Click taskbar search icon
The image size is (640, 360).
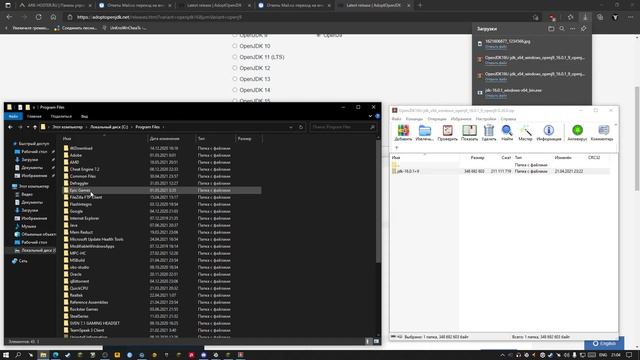coord(18,355)
